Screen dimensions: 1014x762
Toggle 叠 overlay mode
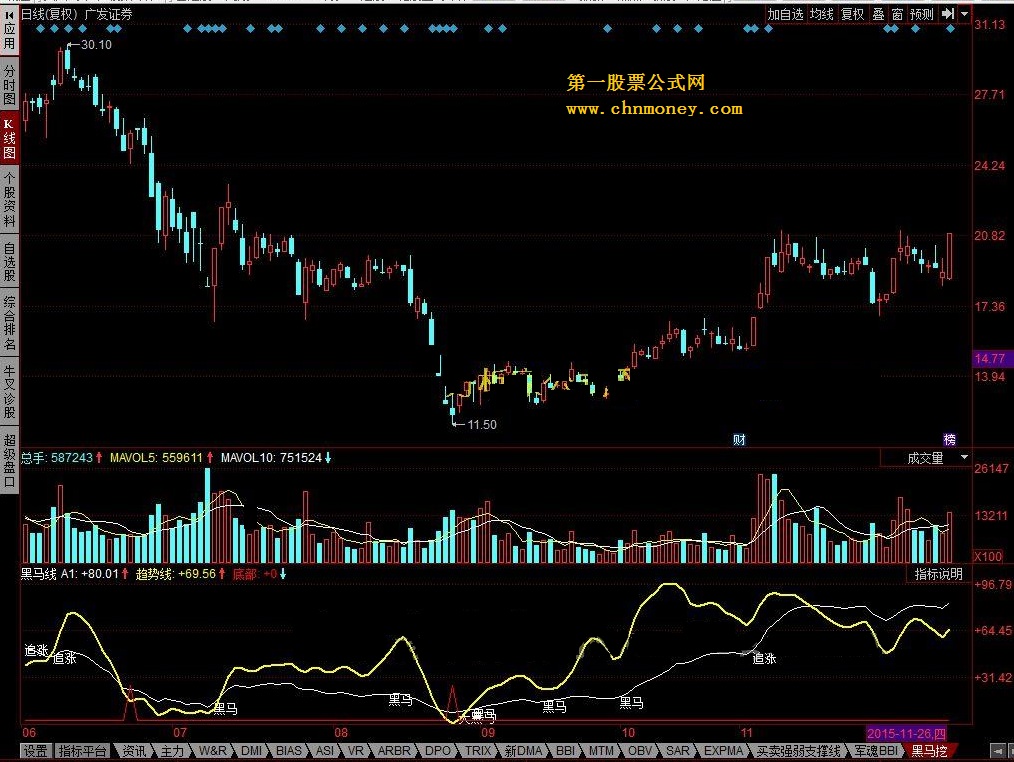click(878, 14)
